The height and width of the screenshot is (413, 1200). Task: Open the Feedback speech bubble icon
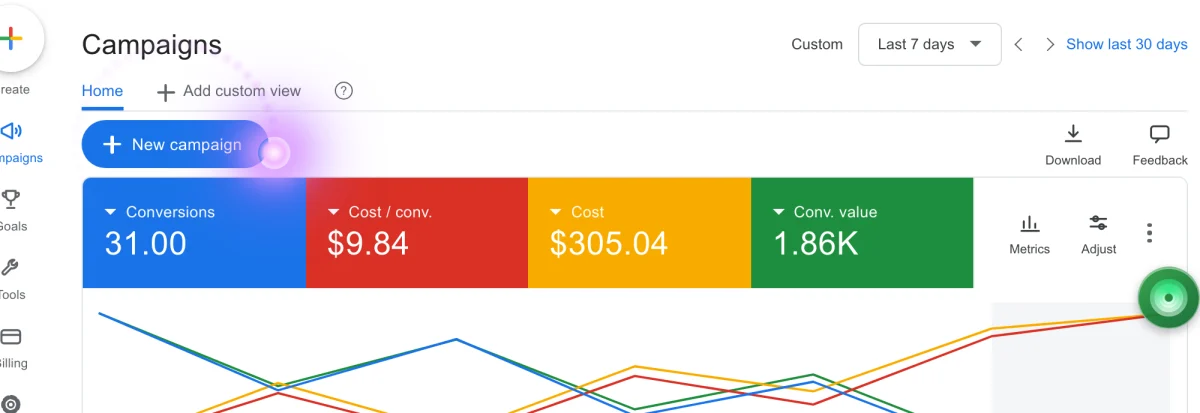[x=1160, y=134]
